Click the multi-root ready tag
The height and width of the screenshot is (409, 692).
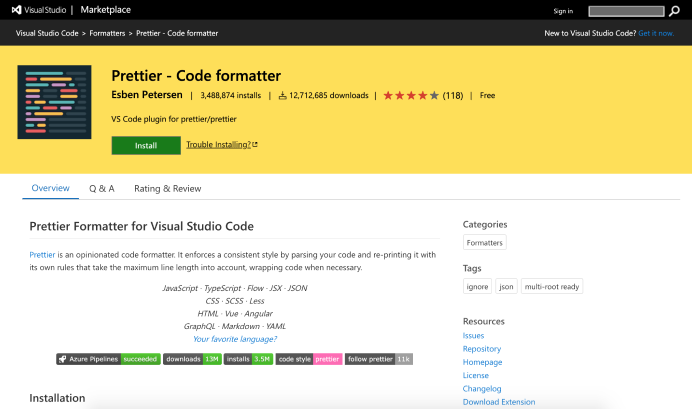[552, 287]
